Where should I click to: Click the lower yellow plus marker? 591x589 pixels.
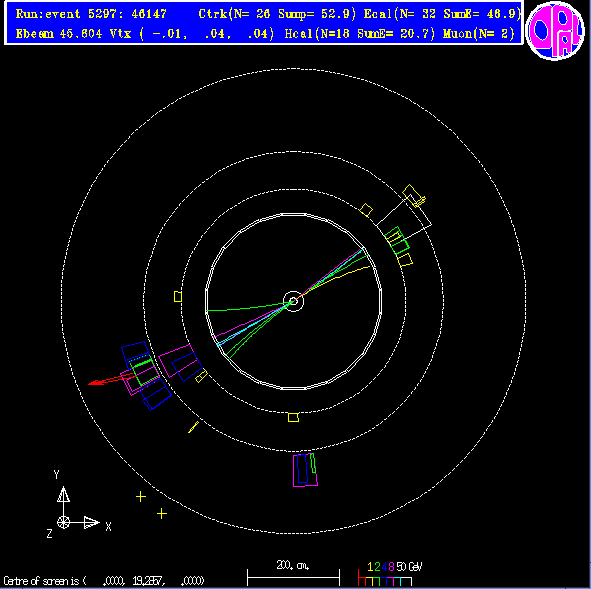pos(162,514)
